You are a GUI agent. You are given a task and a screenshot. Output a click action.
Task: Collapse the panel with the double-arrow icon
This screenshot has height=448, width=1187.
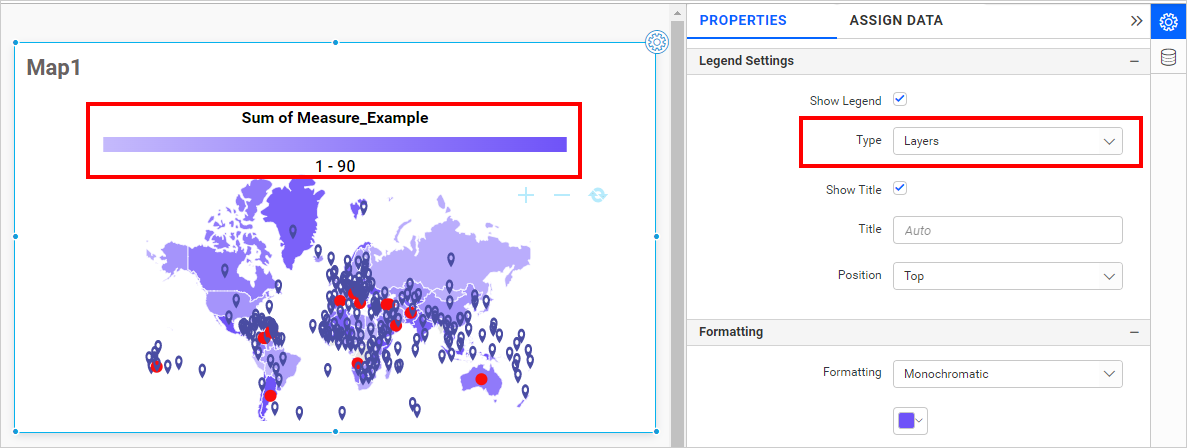pos(1136,20)
